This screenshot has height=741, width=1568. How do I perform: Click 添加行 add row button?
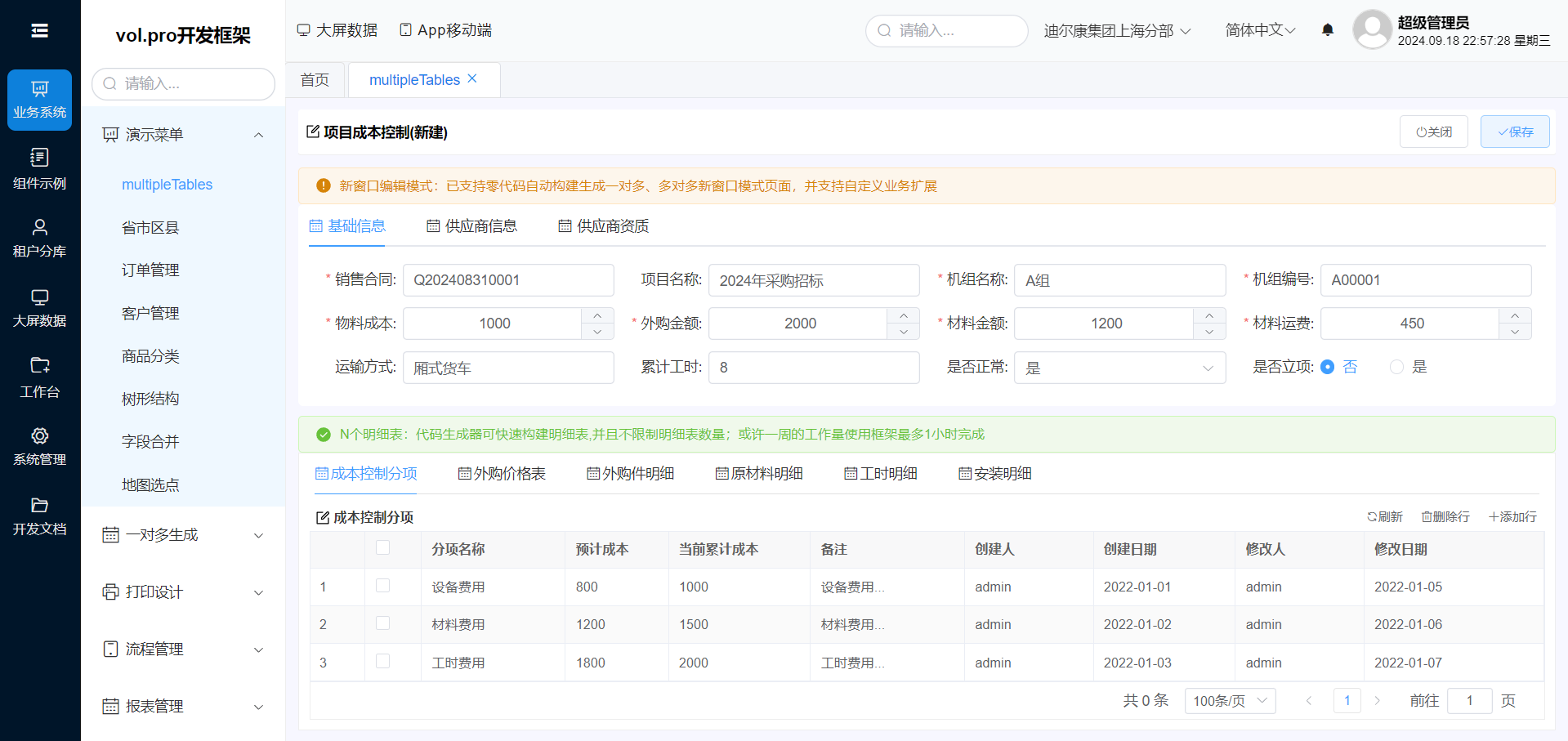1512,517
